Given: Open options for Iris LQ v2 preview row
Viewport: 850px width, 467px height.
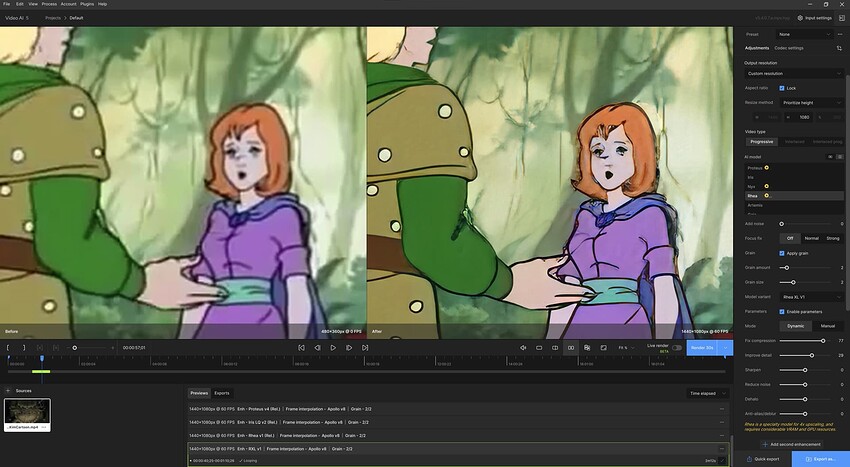Looking at the screenshot, I should click(x=722, y=422).
